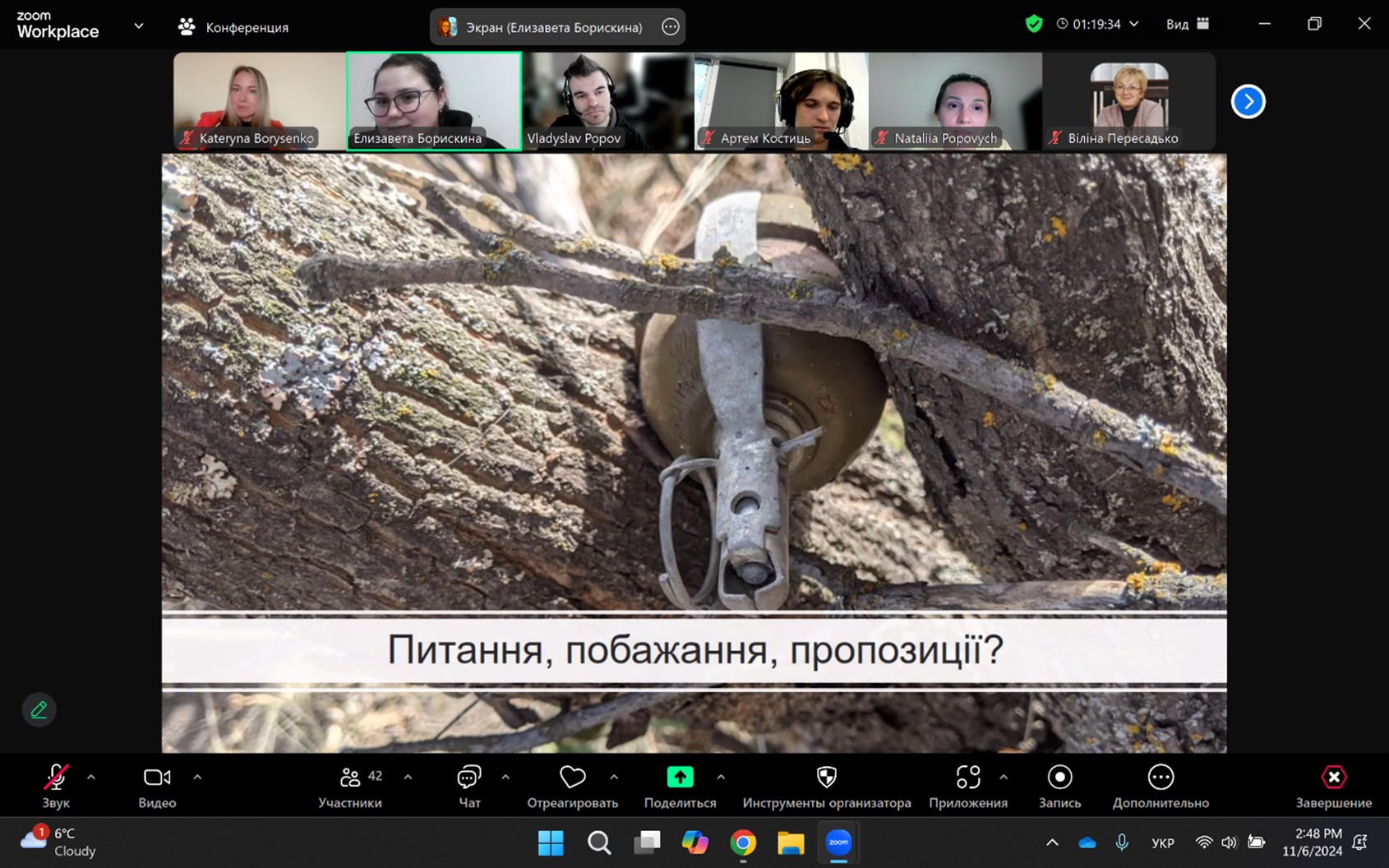Expand audio options arrow beside Звук
Image resolution: width=1389 pixels, height=868 pixels.
click(91, 777)
